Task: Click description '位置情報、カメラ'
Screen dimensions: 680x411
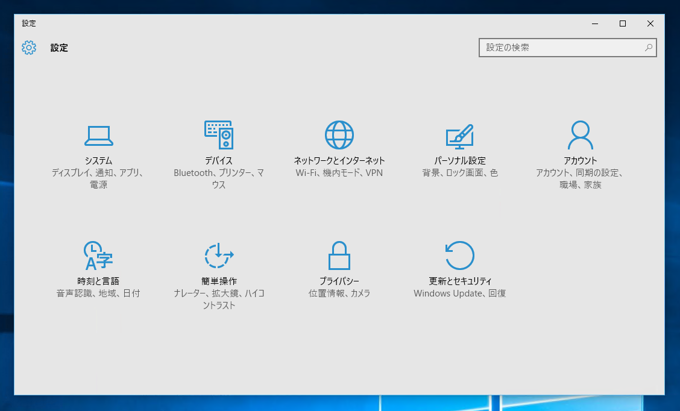Action: pos(339,293)
